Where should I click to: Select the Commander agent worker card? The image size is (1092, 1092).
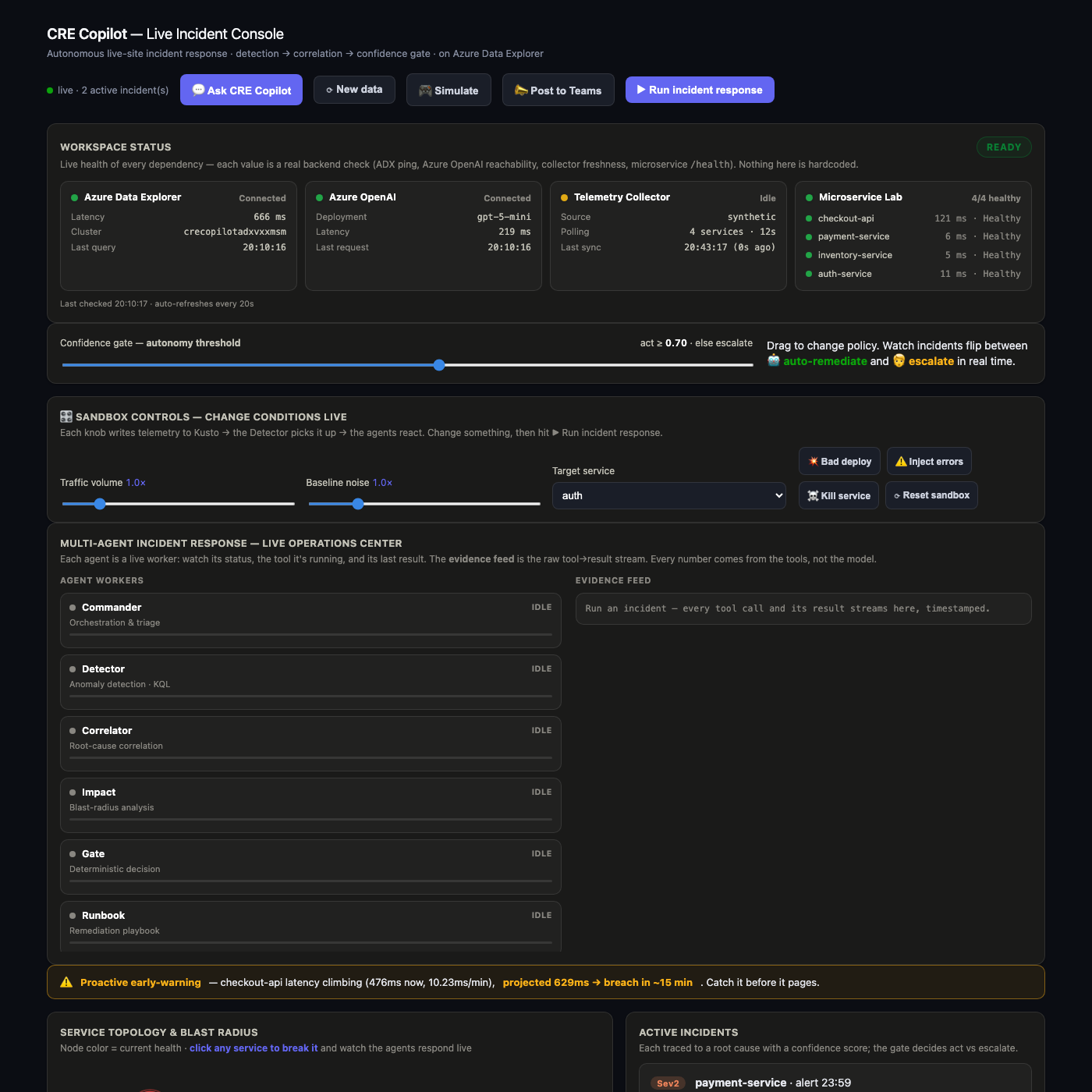point(310,620)
